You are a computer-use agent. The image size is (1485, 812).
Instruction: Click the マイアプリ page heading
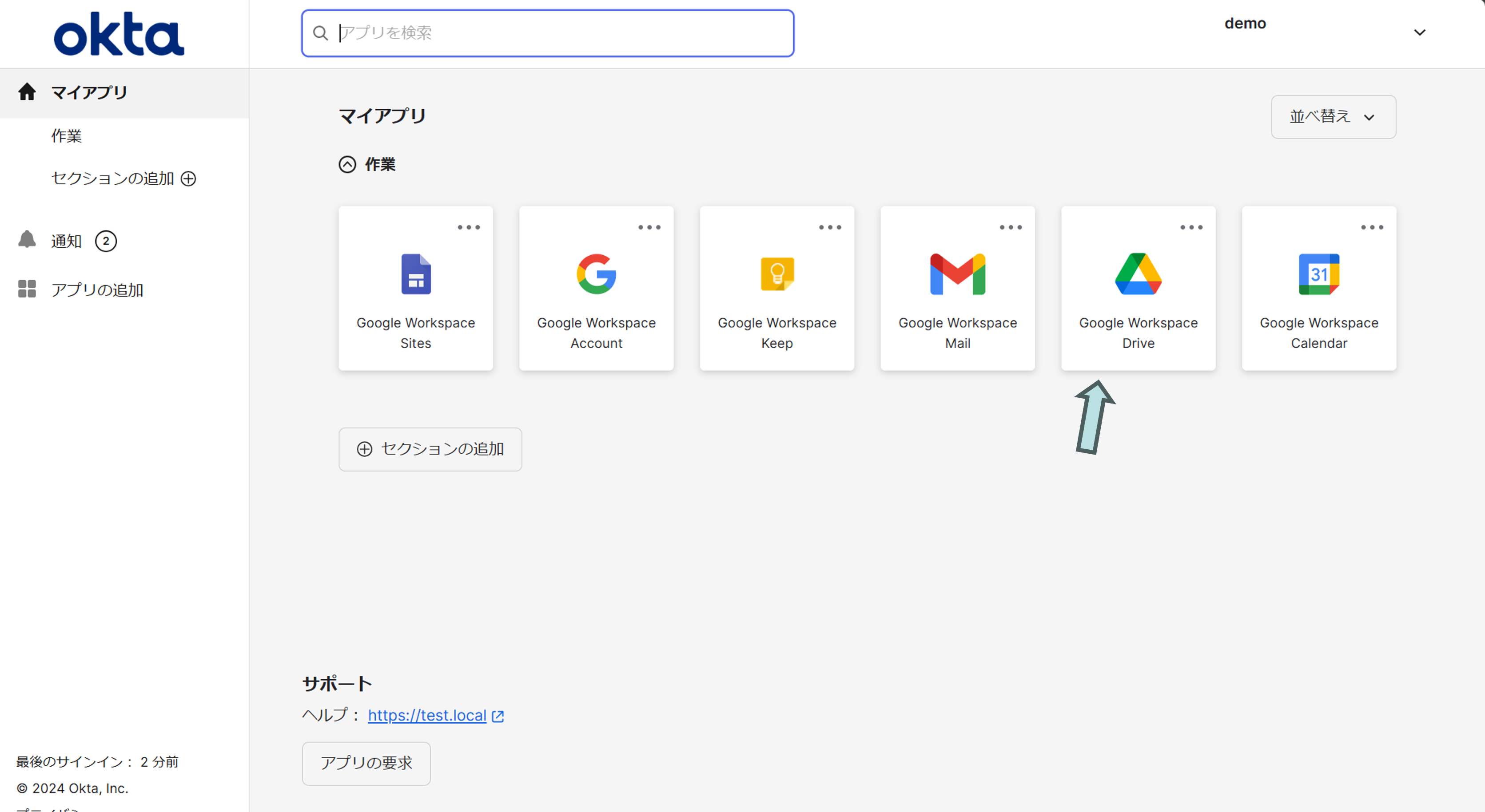tap(382, 116)
